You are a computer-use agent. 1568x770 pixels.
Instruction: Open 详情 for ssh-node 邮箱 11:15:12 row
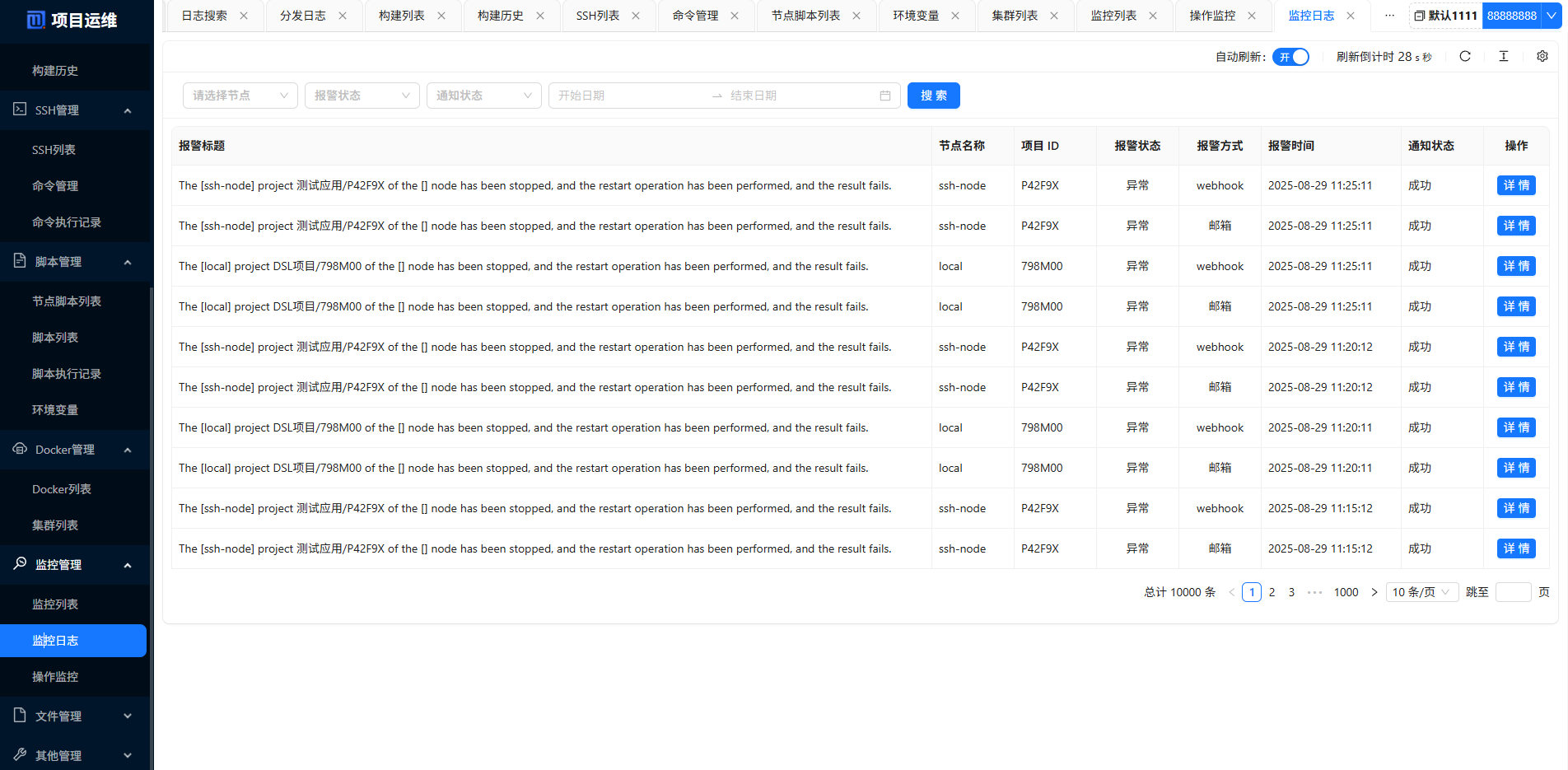point(1516,548)
